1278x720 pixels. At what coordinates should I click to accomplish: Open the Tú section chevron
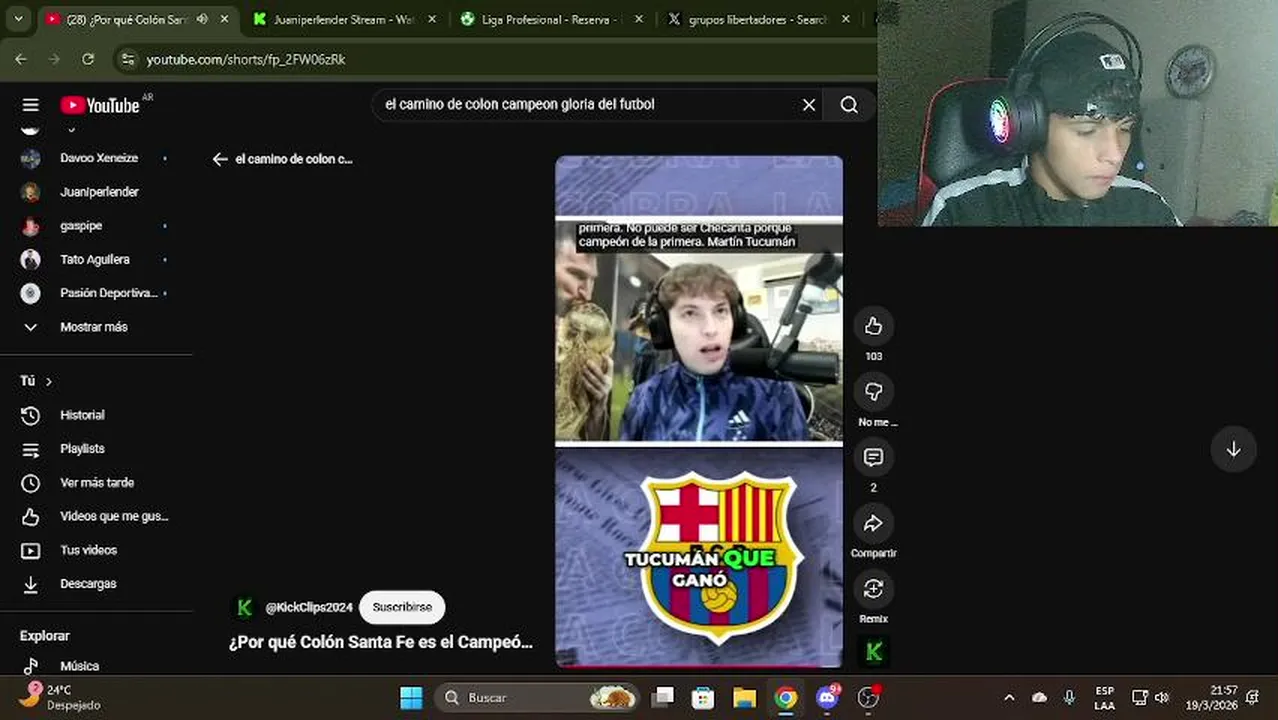(x=48, y=381)
